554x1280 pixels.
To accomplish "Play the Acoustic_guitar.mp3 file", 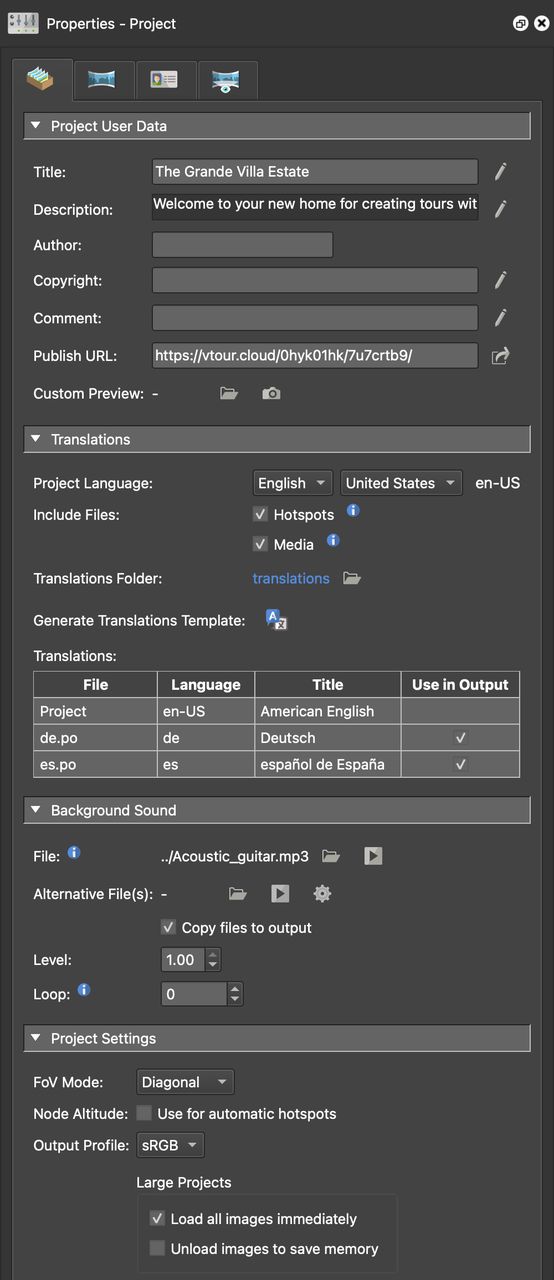I will coord(373,856).
